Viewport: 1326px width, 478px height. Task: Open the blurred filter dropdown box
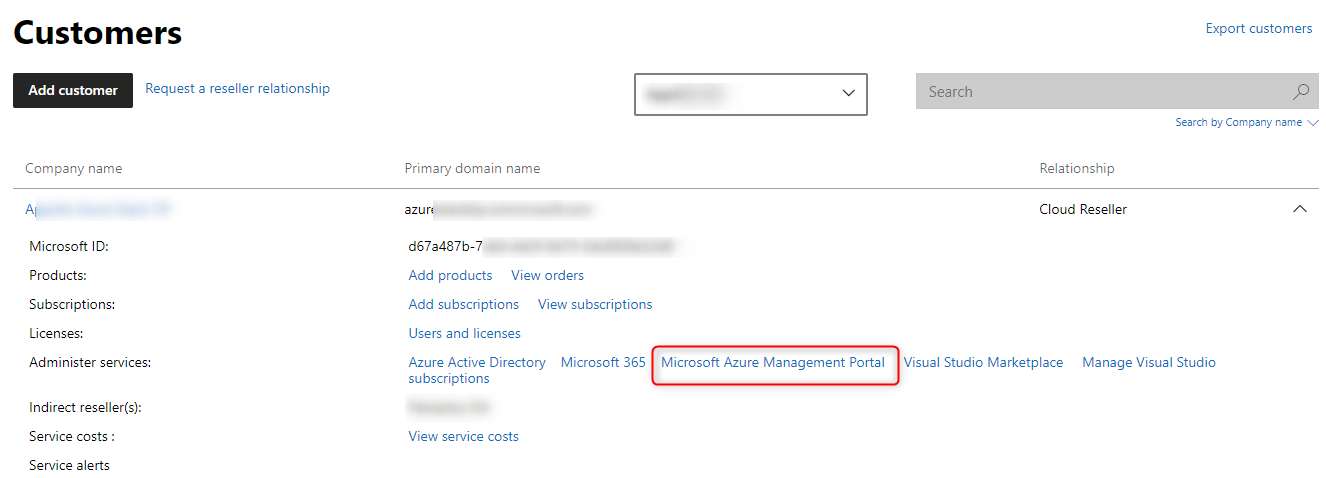751,93
